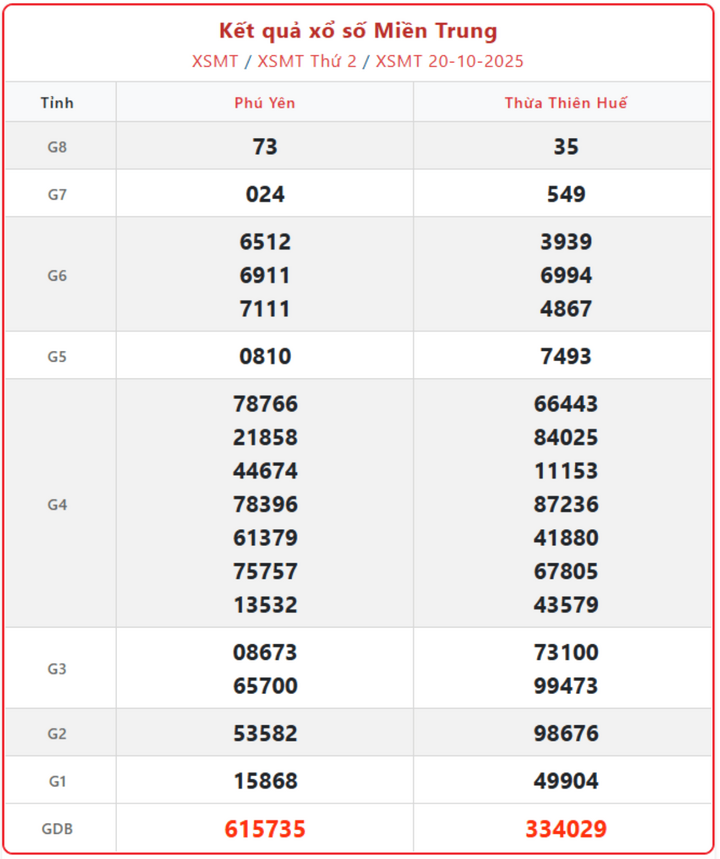Image resolution: width=720 pixels, height=859 pixels.
Task: Click the G4 prize row label
Action: (x=57, y=504)
